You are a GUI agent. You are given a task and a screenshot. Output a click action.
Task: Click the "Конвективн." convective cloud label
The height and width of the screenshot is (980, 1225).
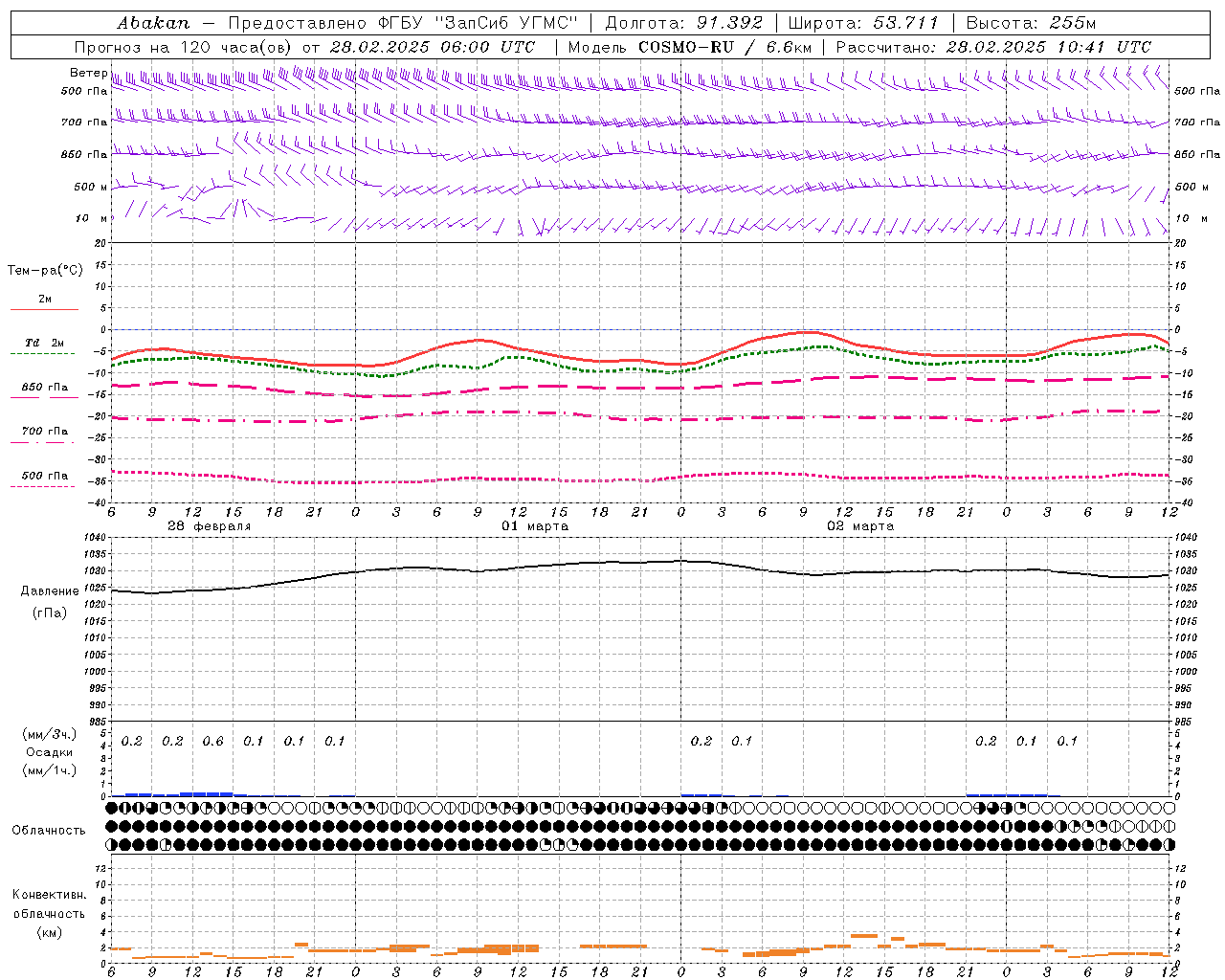[50, 895]
